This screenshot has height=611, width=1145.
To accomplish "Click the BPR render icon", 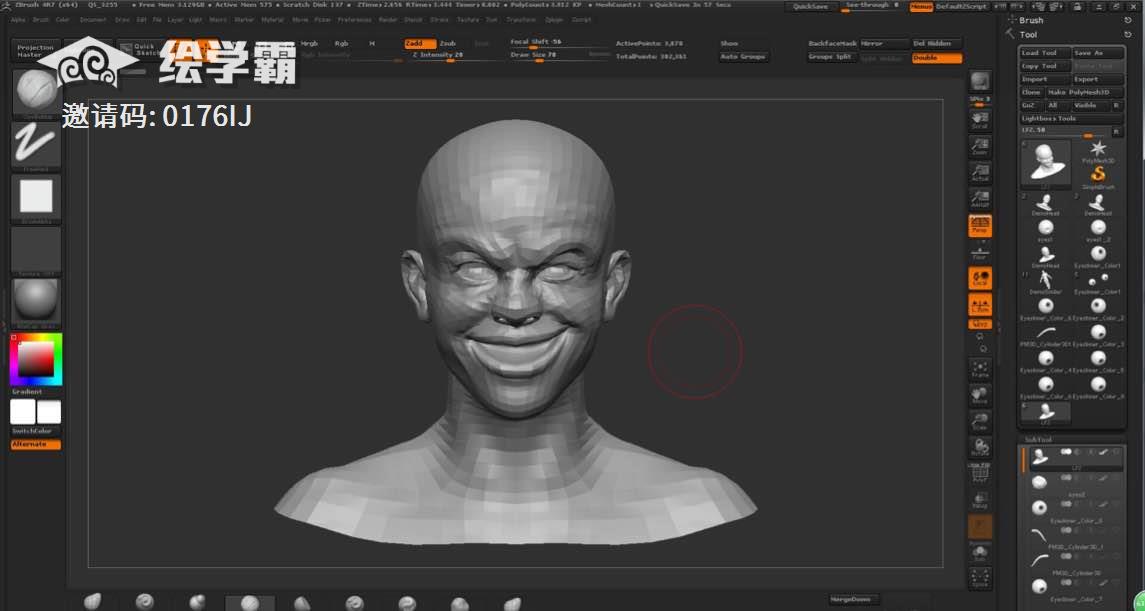I will pos(980,80).
